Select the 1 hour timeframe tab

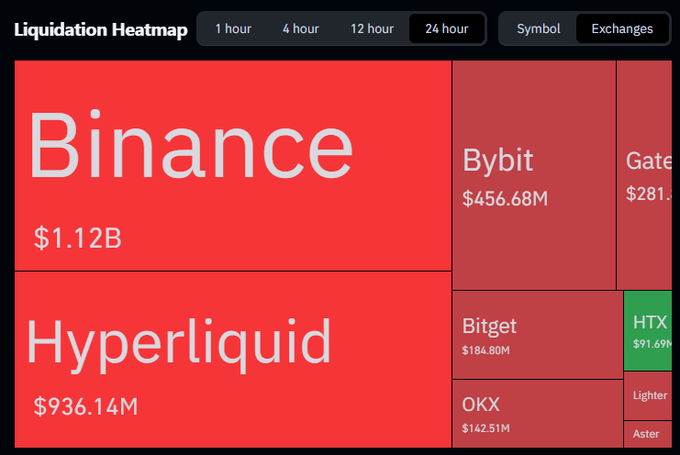pyautogui.click(x=233, y=29)
